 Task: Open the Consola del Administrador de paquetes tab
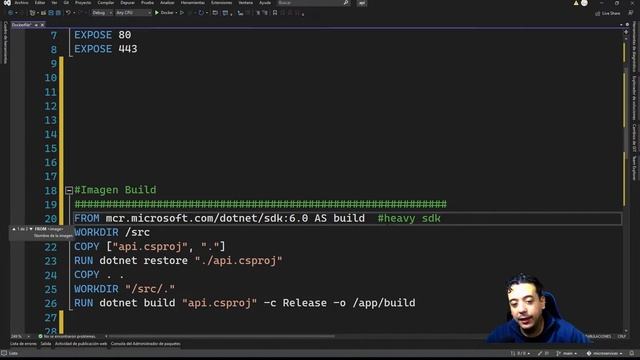145,344
